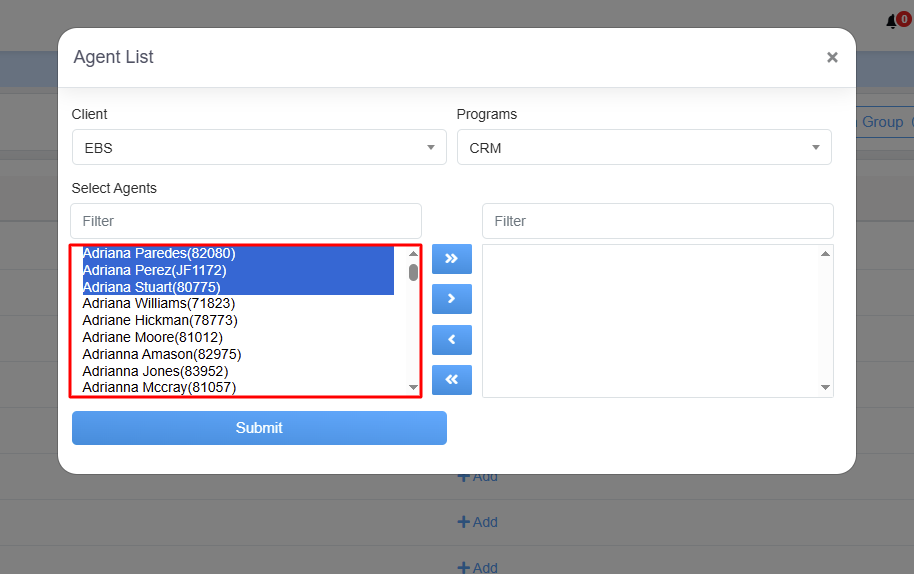Click scroll up arrow of right list
The height and width of the screenshot is (574, 914).
click(825, 254)
